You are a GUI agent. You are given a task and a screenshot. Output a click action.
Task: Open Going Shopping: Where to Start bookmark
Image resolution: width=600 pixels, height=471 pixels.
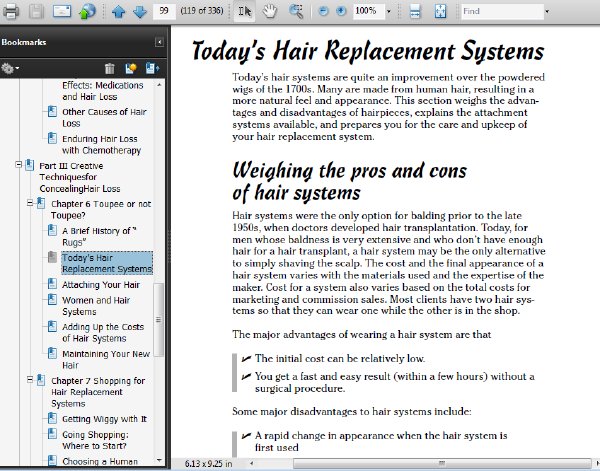click(95, 440)
